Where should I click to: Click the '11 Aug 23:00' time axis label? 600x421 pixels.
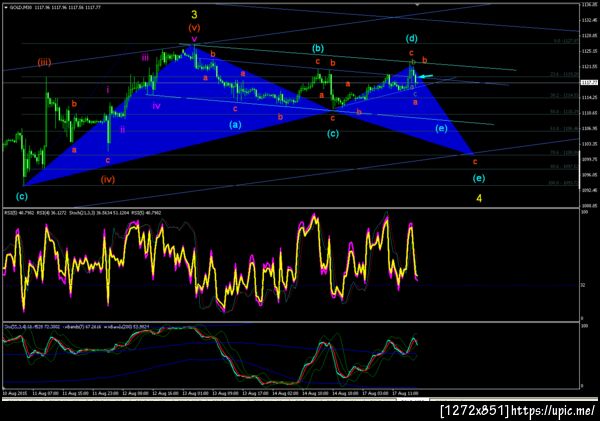(106, 393)
